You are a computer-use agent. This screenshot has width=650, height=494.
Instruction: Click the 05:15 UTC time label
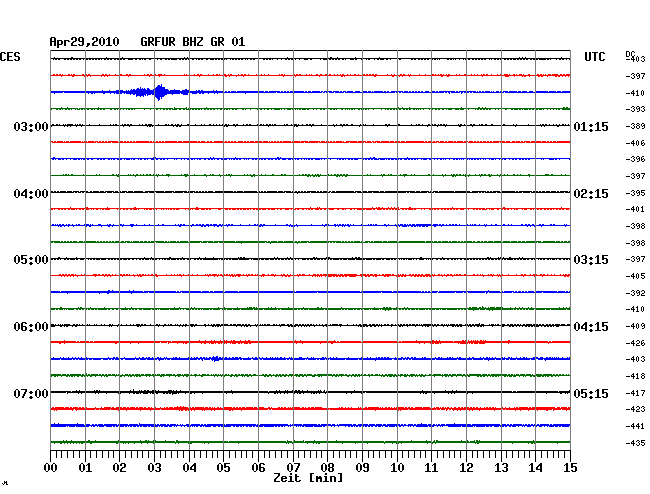pyautogui.click(x=591, y=393)
